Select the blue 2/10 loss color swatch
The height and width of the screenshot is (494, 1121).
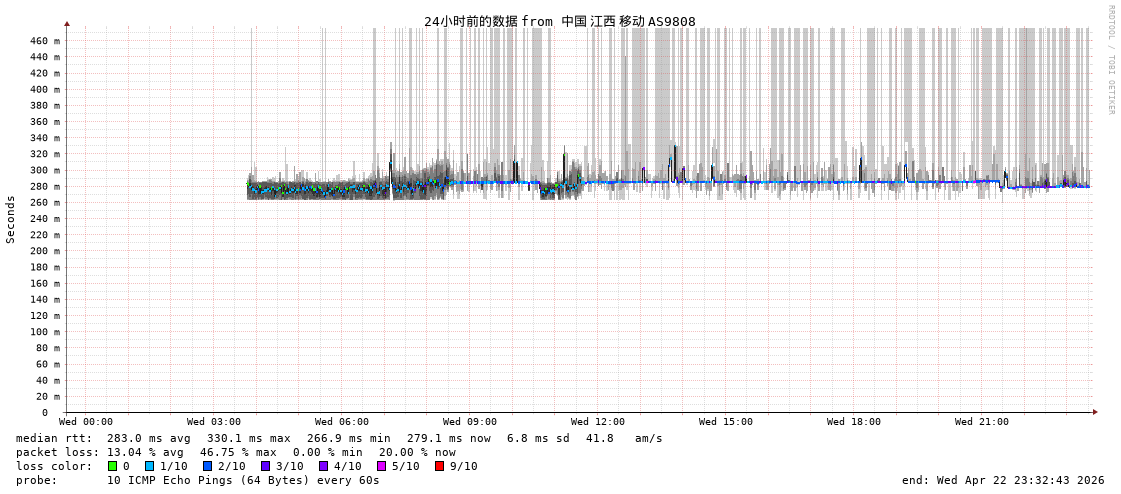click(207, 466)
